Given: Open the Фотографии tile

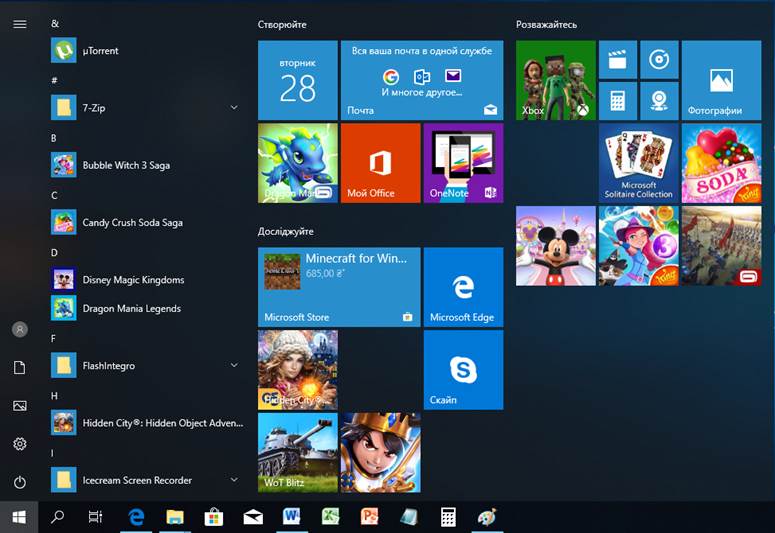Looking at the screenshot, I should coord(721,80).
